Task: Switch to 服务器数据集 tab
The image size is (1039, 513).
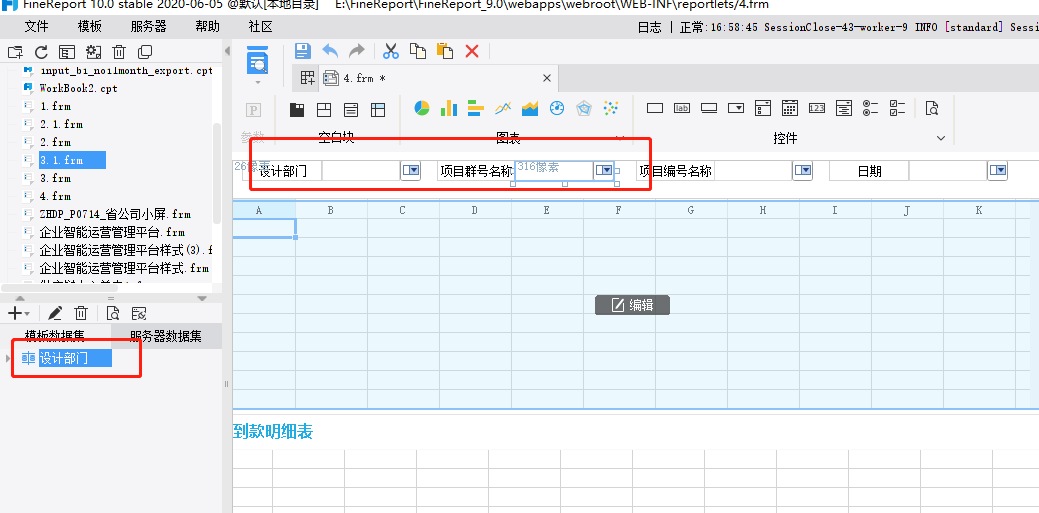Action: [x=166, y=336]
